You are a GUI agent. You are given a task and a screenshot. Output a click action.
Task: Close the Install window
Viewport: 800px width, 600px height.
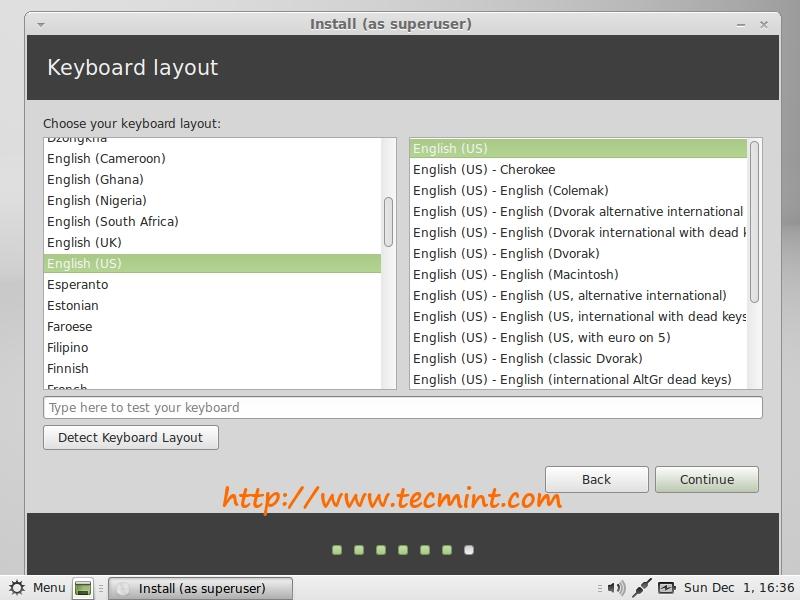[x=764, y=24]
